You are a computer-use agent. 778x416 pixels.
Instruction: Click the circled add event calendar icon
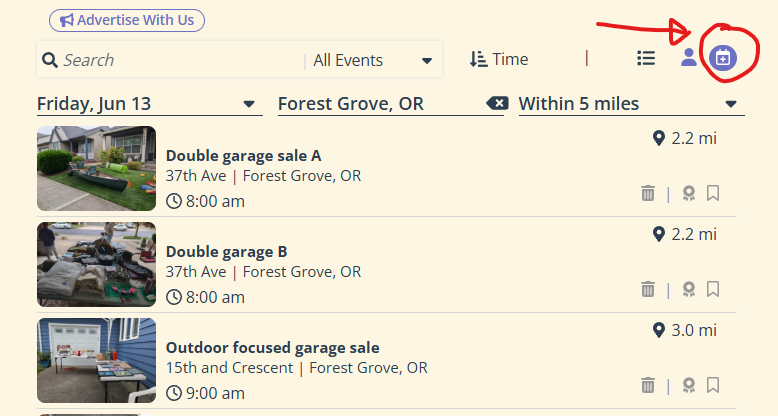click(x=722, y=58)
